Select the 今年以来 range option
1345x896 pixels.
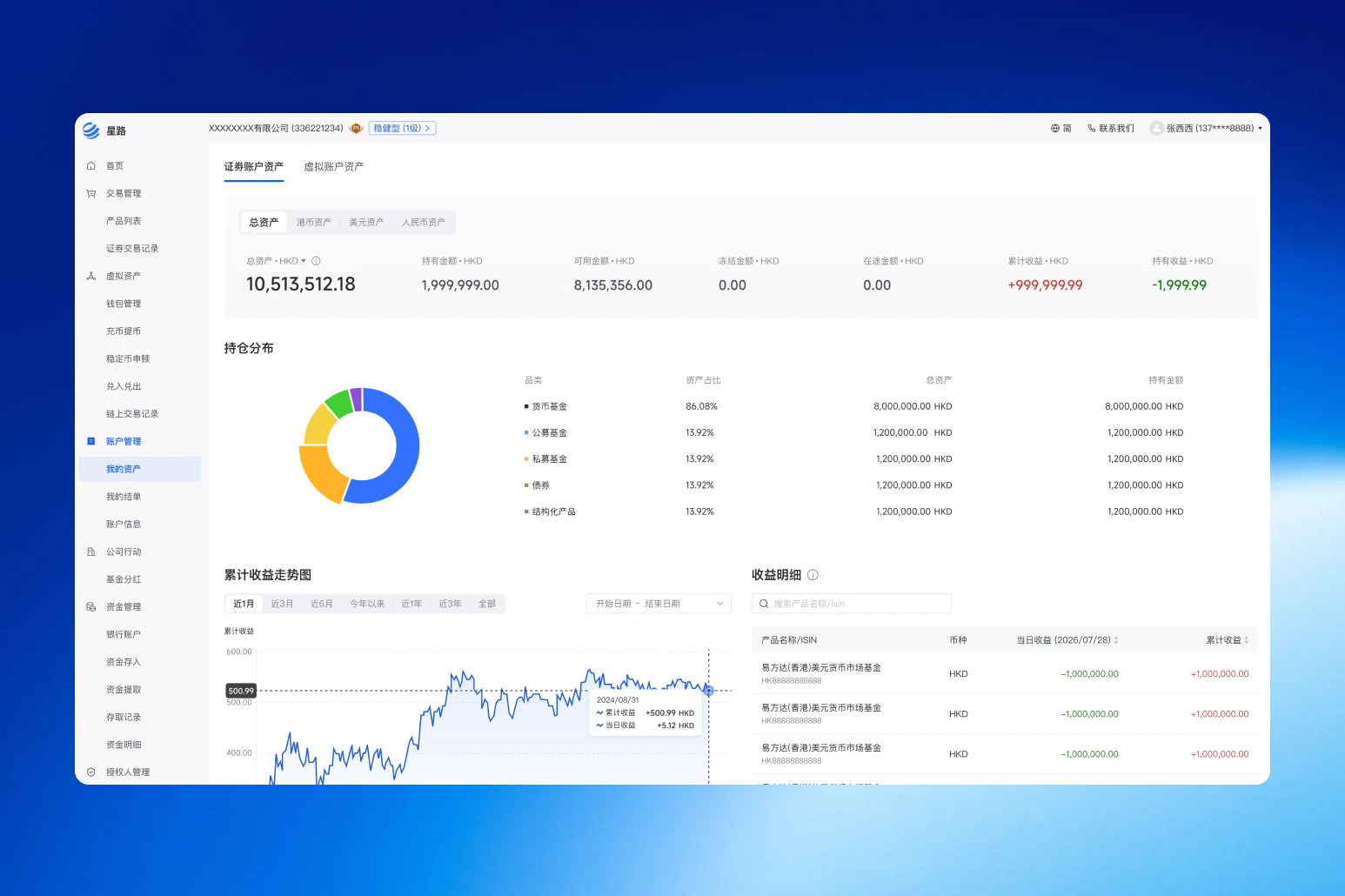[x=367, y=604]
